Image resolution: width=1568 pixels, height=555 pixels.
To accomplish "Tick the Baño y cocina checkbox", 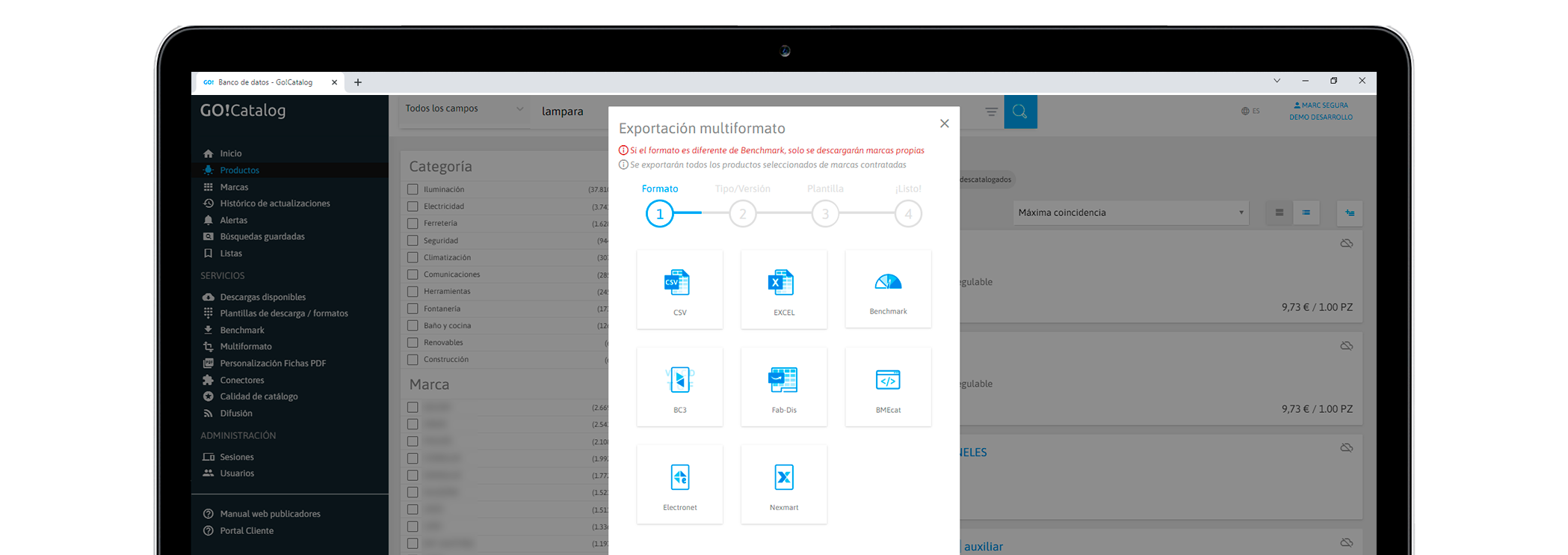I will tap(413, 325).
